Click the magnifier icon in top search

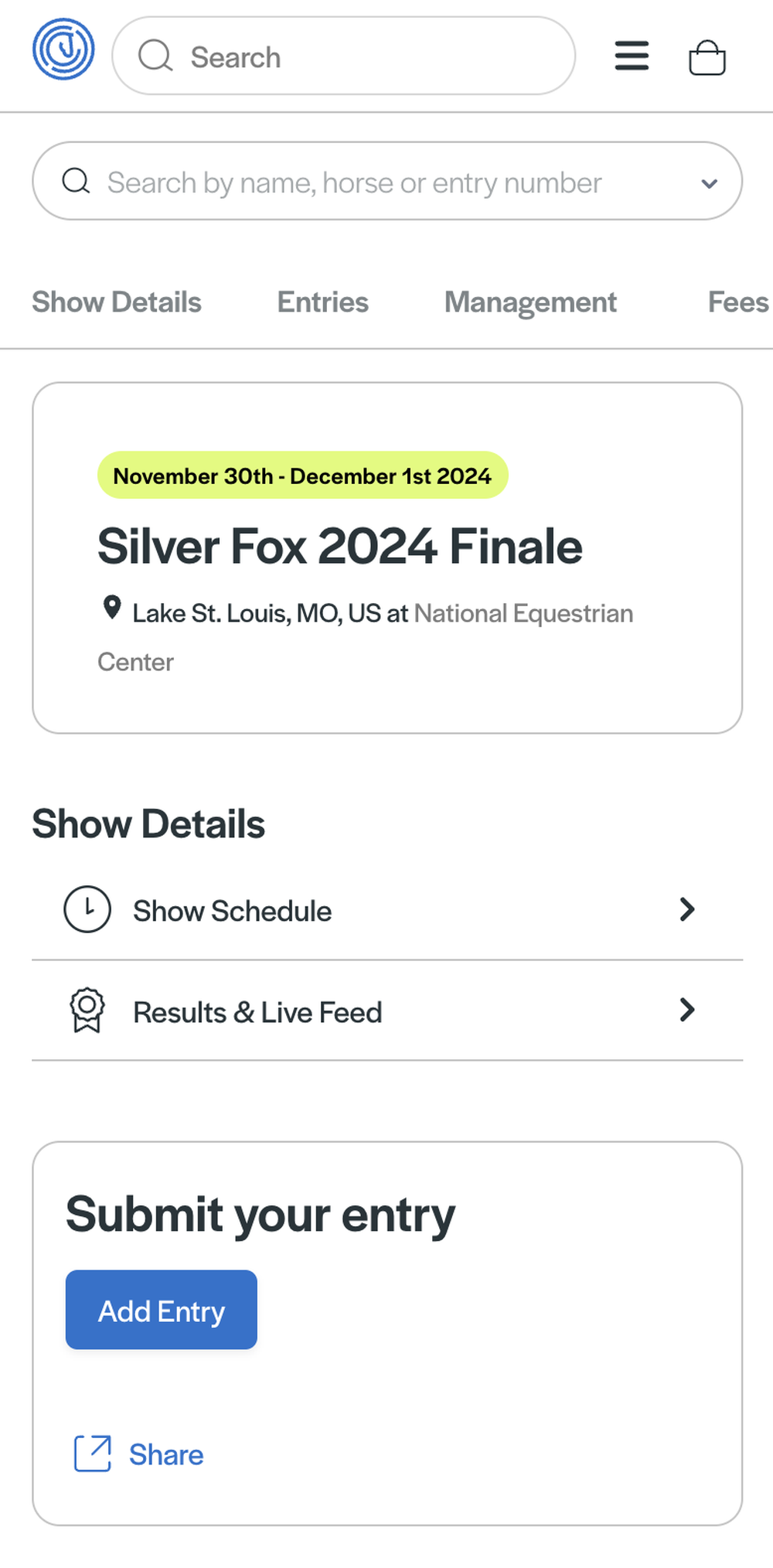(x=155, y=56)
